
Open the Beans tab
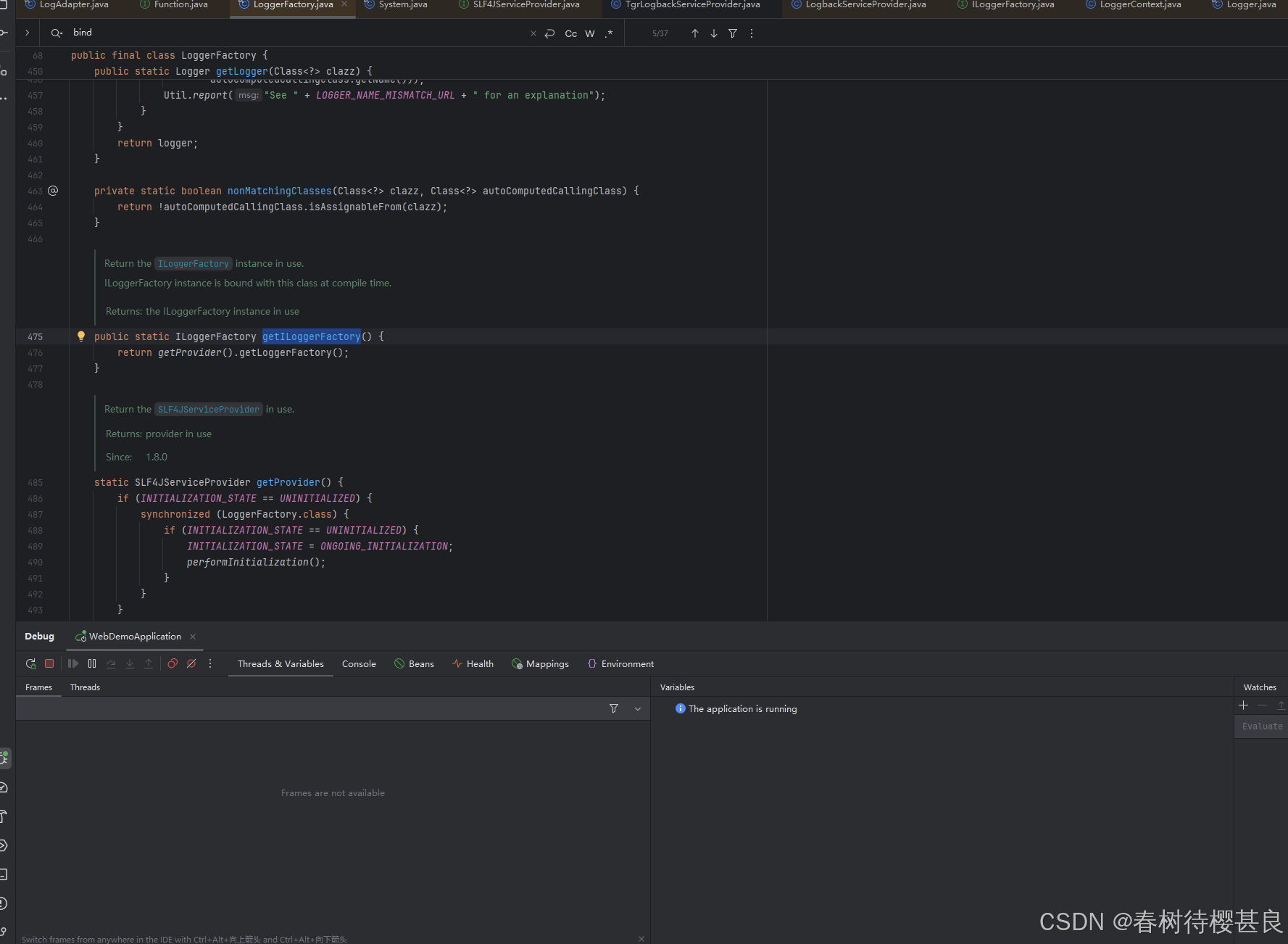(414, 664)
